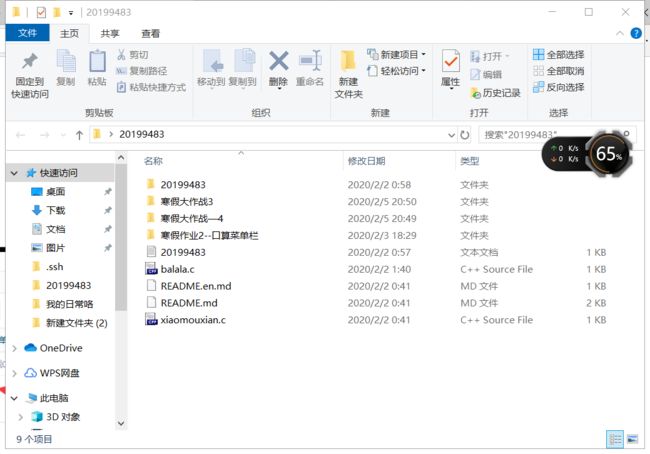Click Paste shortcut in the ribbon
Viewport: 650px width, 454px height.
click(151, 87)
